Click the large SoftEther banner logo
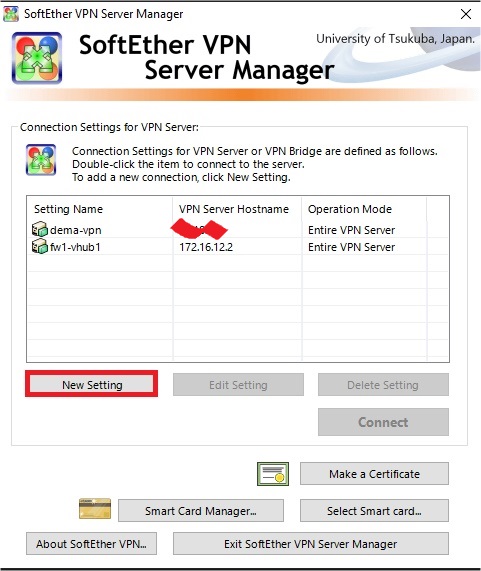The height and width of the screenshot is (571, 481). click(37, 58)
